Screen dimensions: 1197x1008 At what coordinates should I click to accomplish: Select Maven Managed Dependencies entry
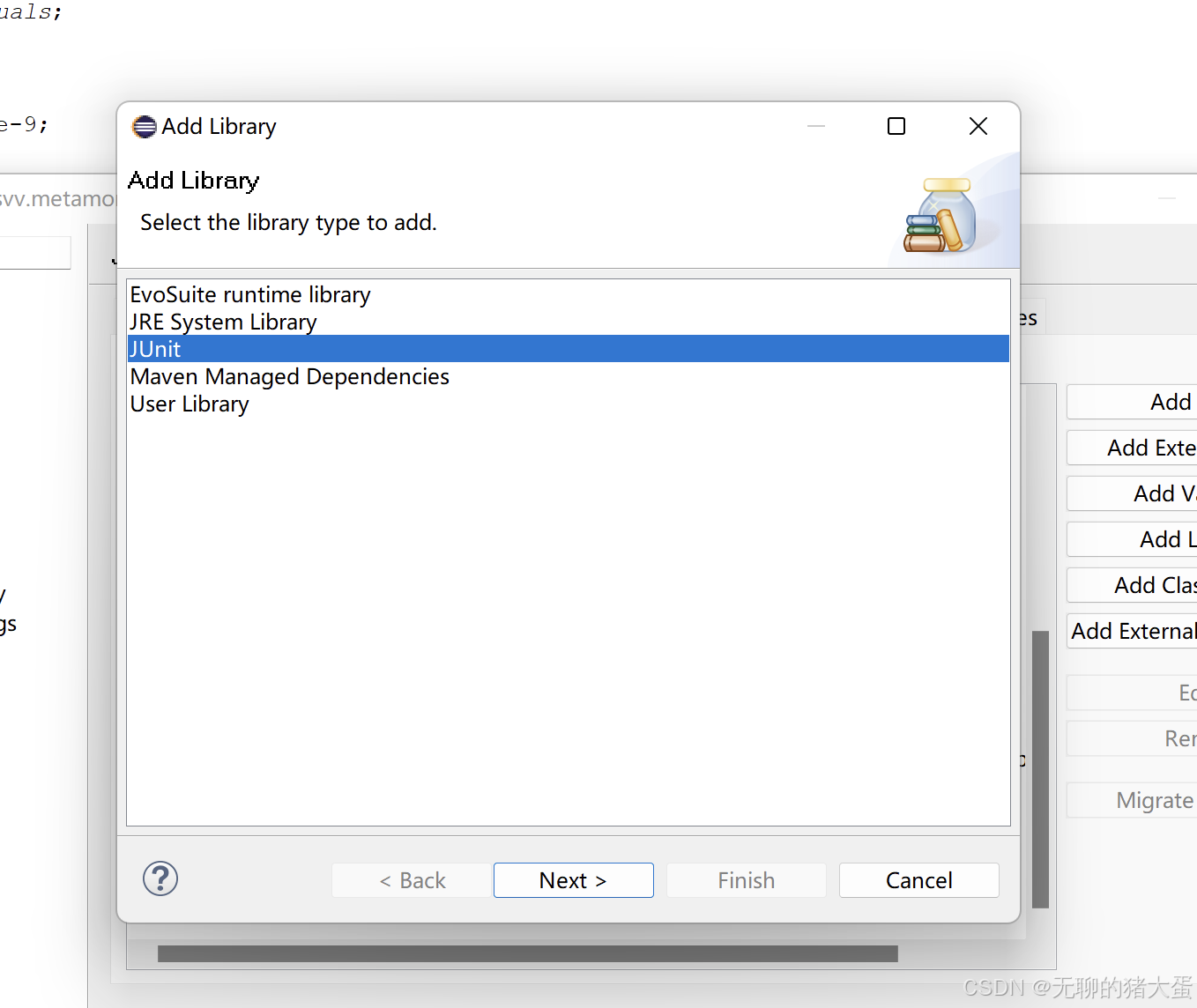tap(569, 376)
